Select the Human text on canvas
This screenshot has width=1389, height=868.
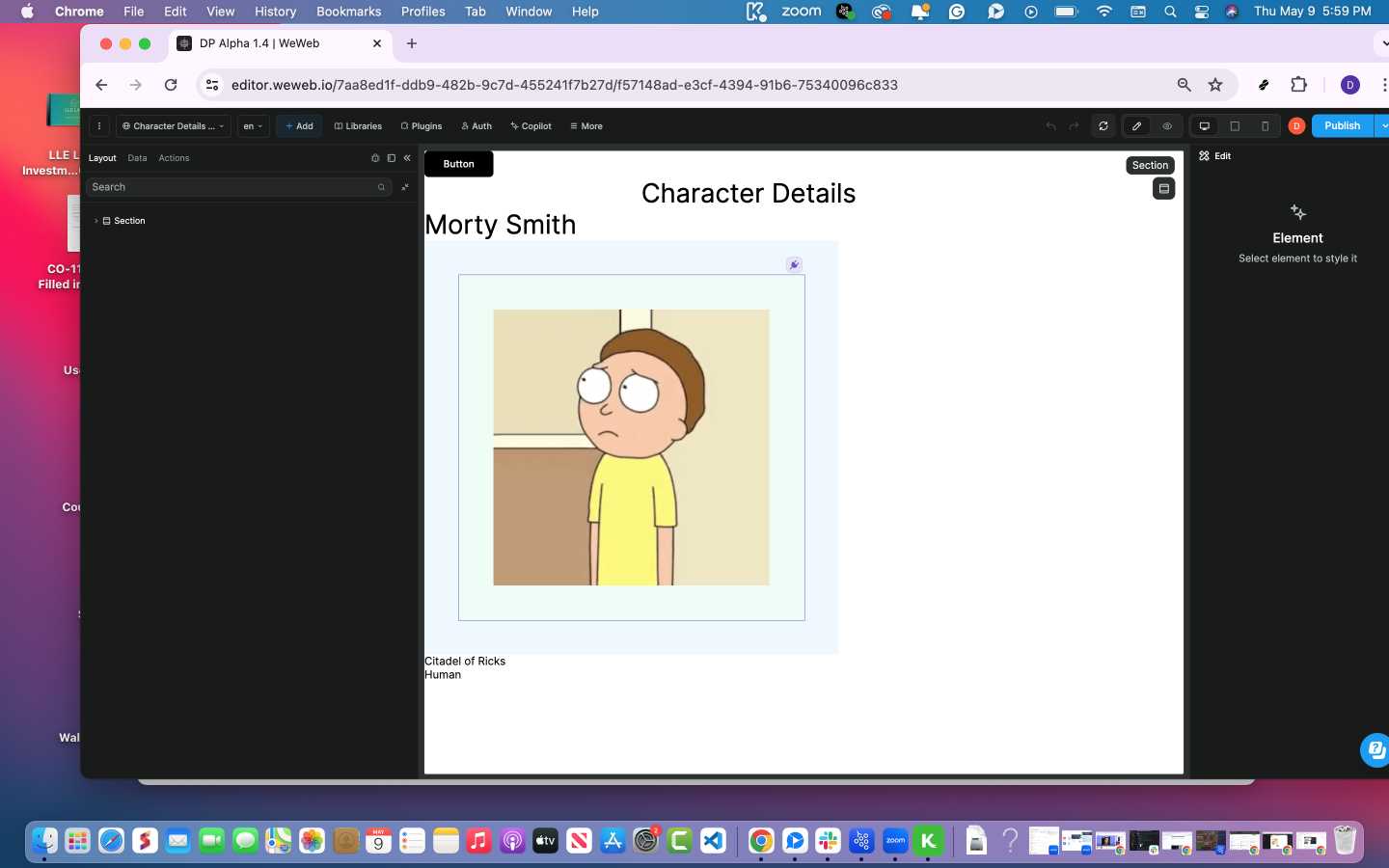click(443, 675)
